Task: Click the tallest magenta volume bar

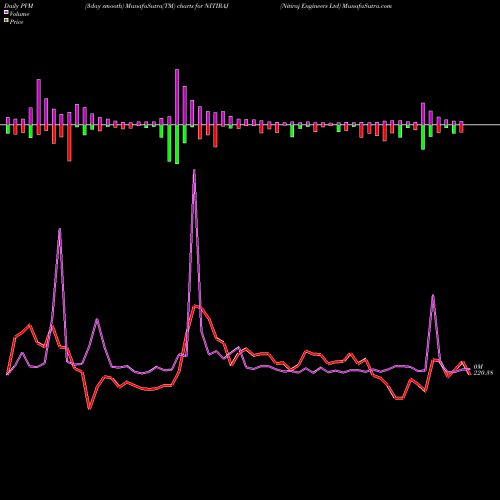Action: (x=177, y=97)
